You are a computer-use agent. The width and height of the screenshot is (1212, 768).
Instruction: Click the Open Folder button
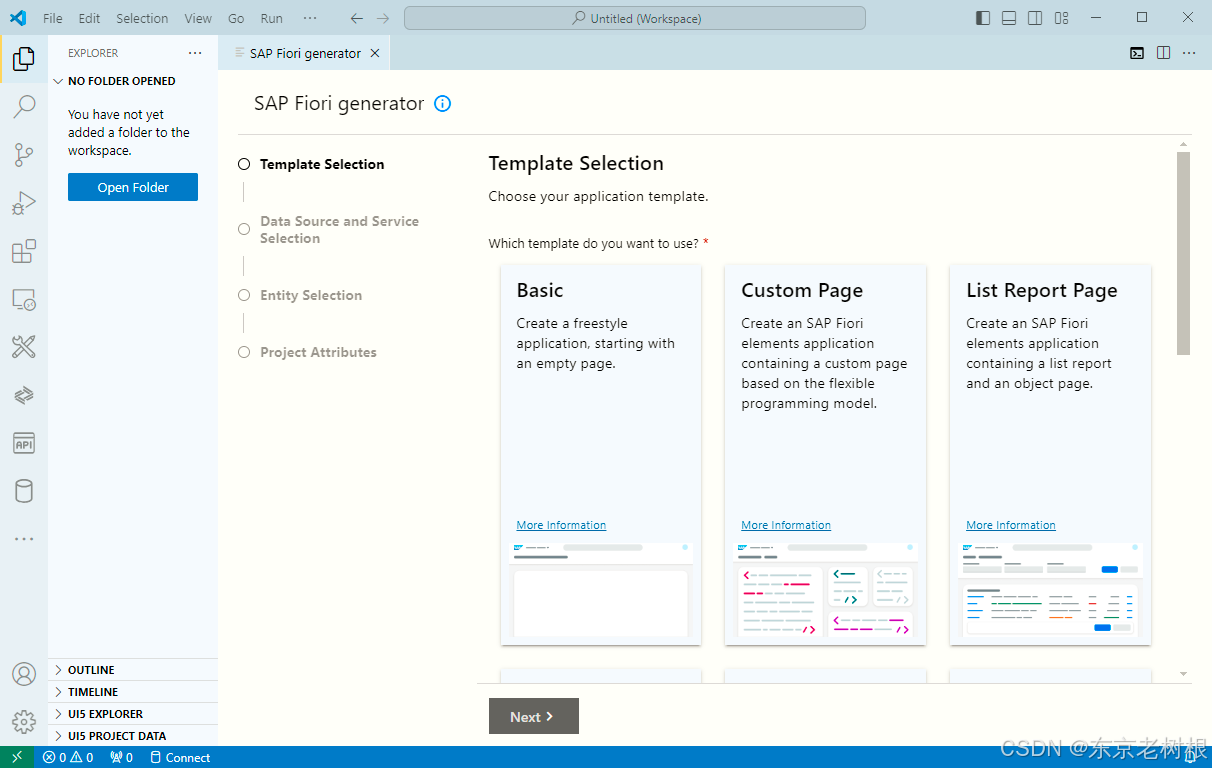(x=133, y=187)
